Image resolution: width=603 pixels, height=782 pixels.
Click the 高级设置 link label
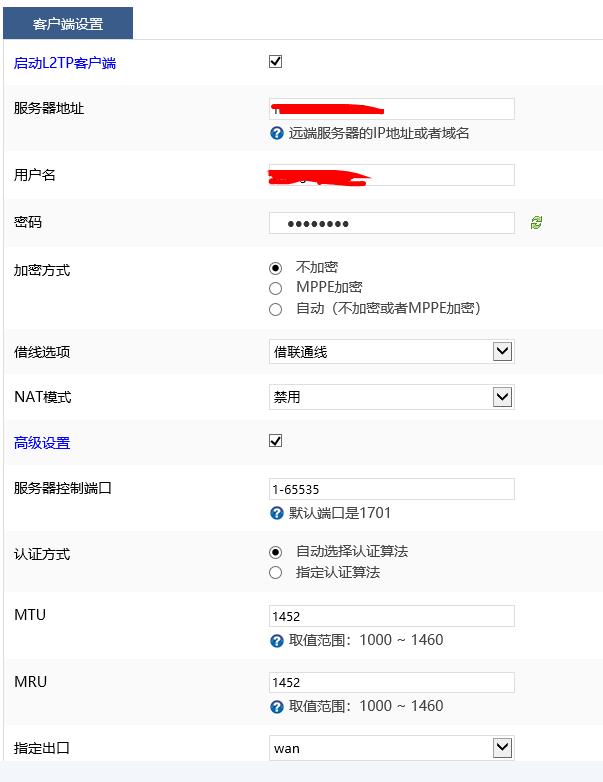pyautogui.click(x=42, y=442)
